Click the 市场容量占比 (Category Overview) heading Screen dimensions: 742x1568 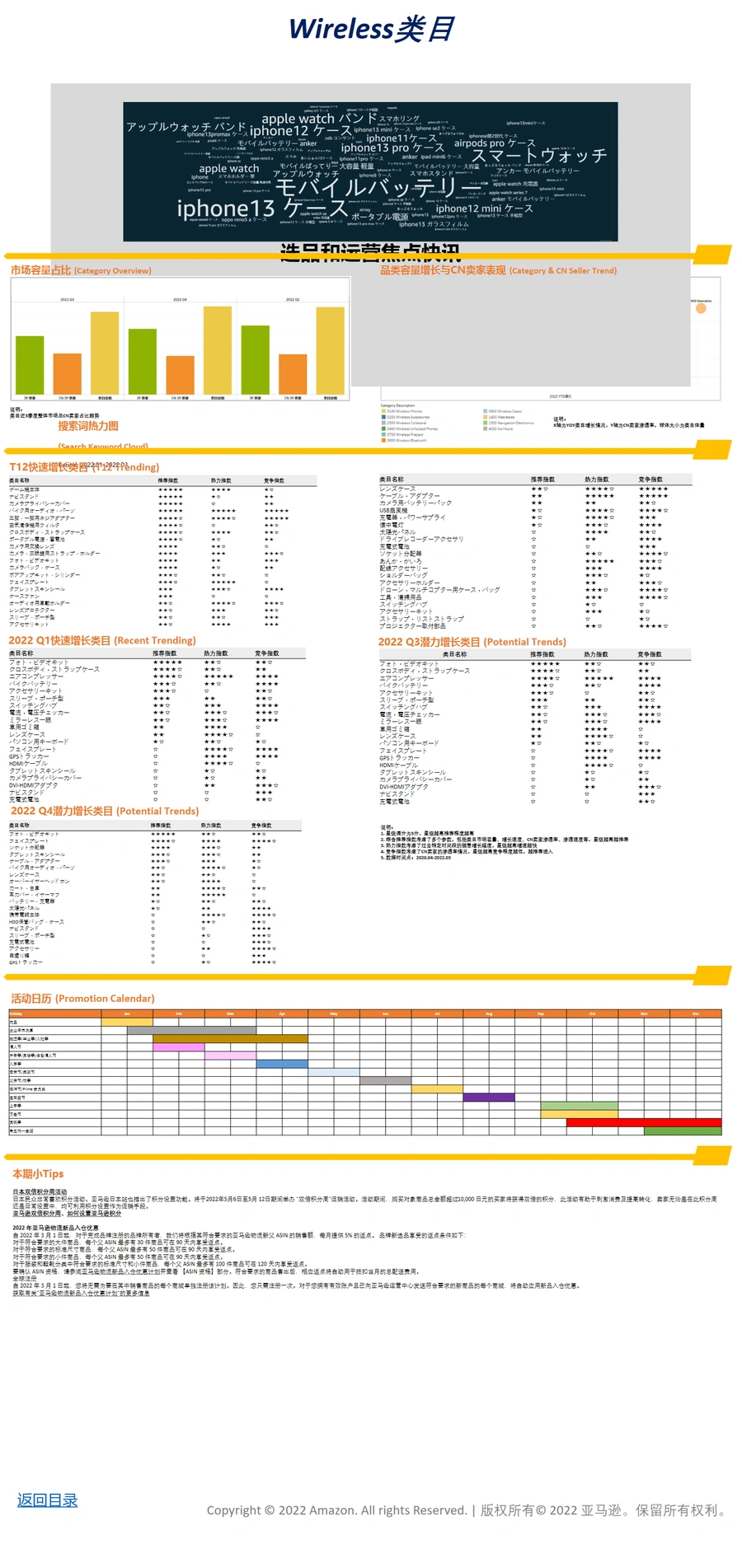tap(81, 270)
